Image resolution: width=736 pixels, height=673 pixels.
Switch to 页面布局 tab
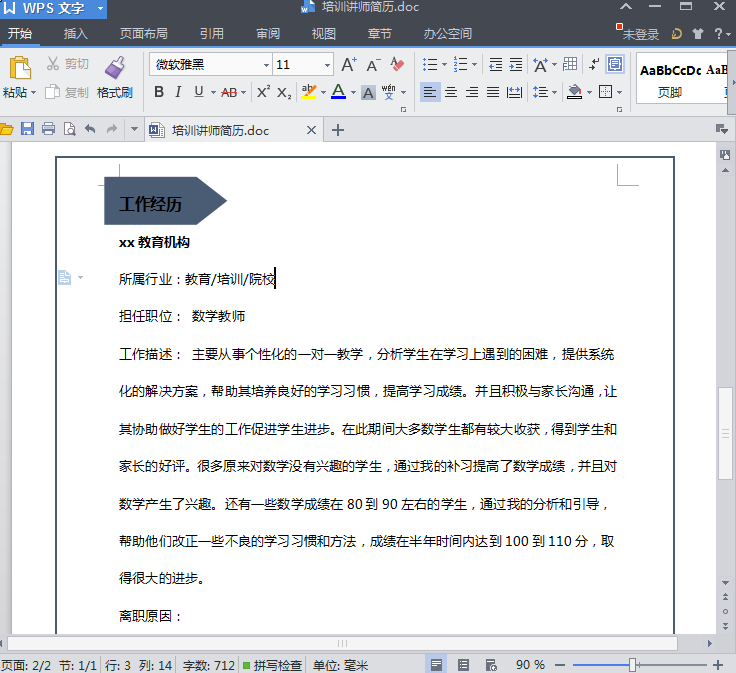144,33
